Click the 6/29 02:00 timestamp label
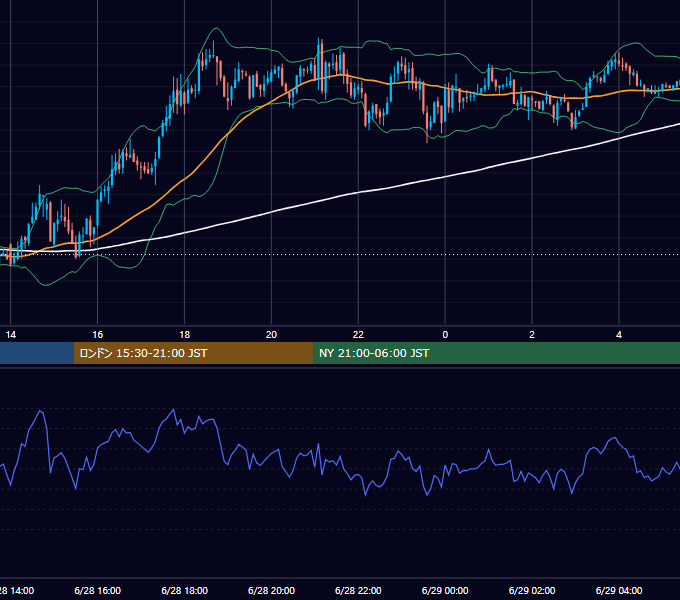 (532, 590)
